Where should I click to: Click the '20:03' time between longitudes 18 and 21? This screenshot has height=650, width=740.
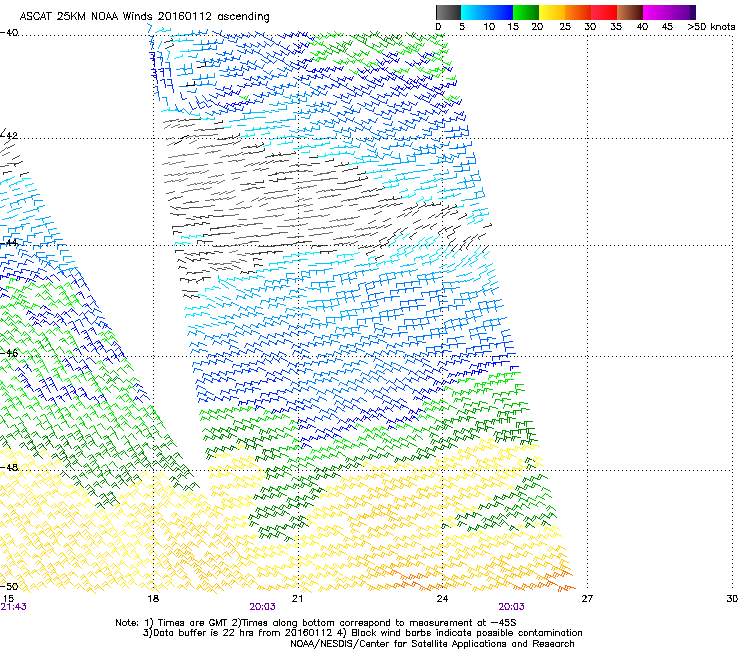click(x=262, y=607)
